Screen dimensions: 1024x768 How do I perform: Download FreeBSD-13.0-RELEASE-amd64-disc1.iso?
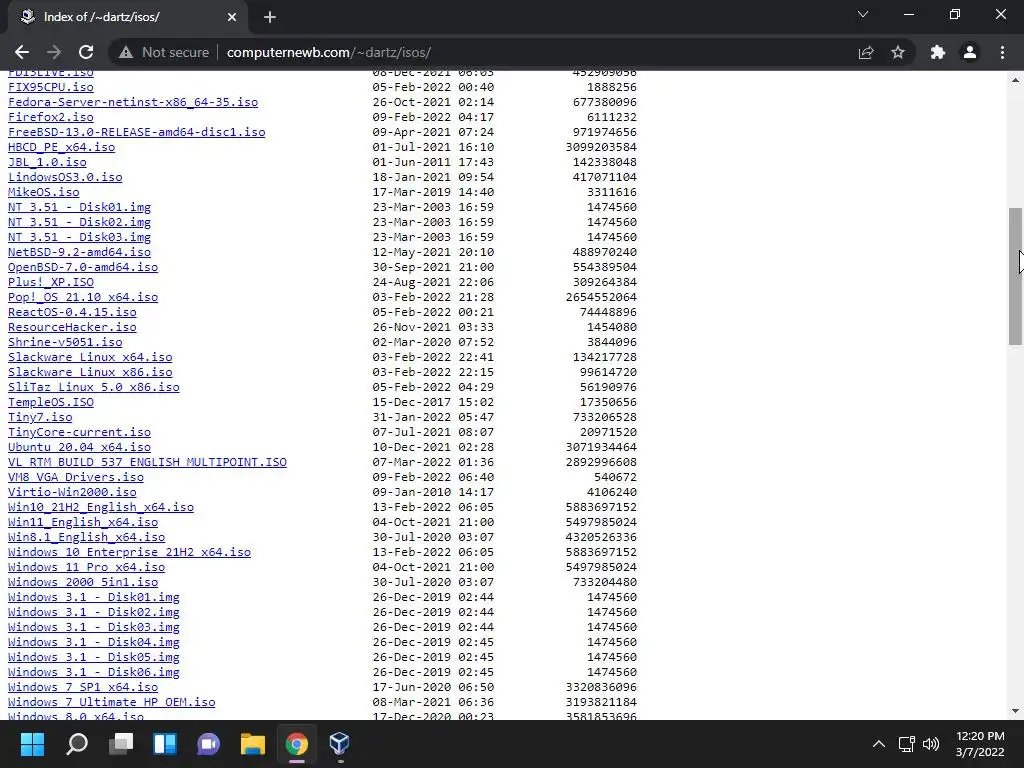coord(136,132)
